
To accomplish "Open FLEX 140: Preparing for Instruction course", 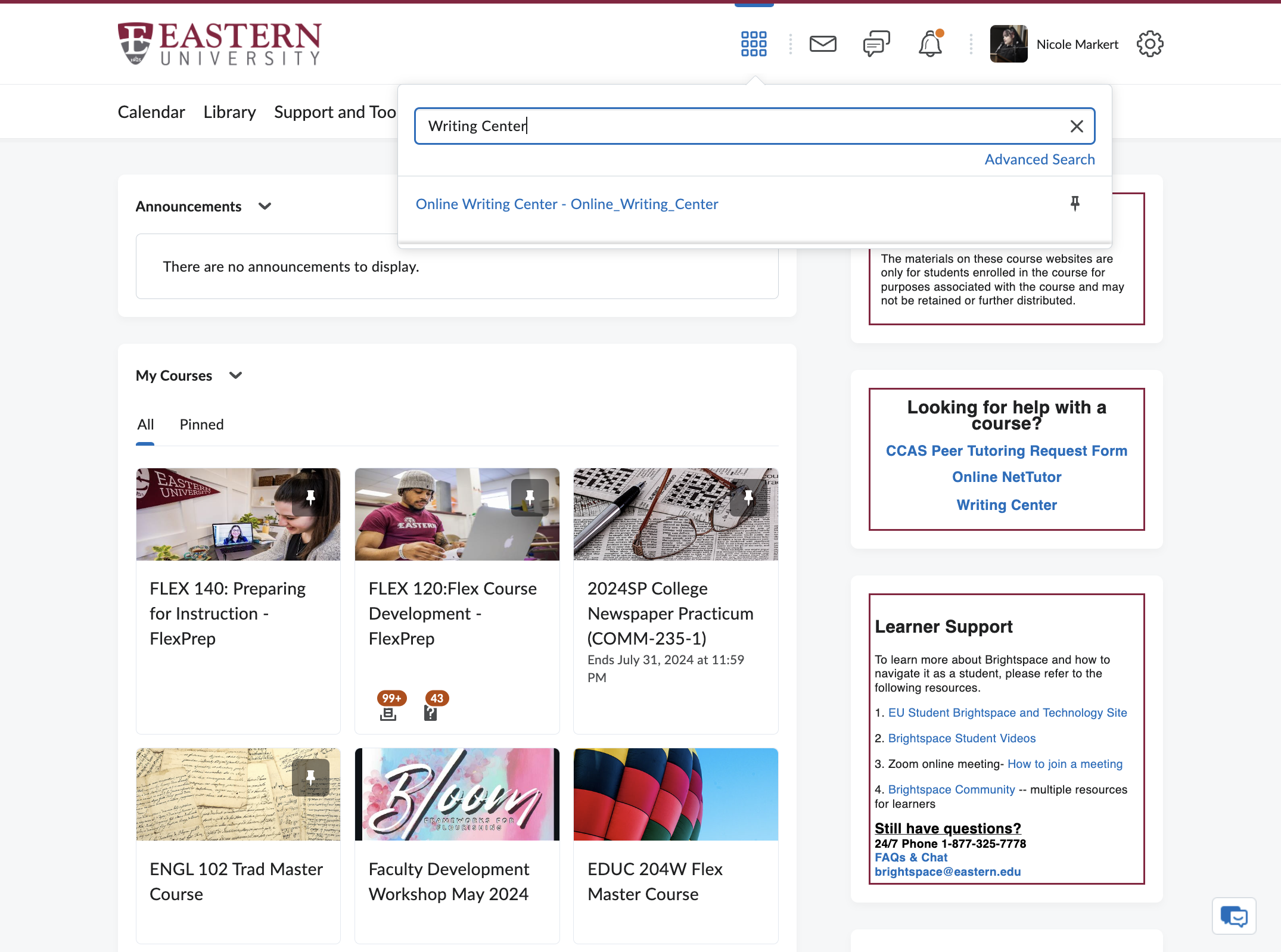I will (228, 614).
